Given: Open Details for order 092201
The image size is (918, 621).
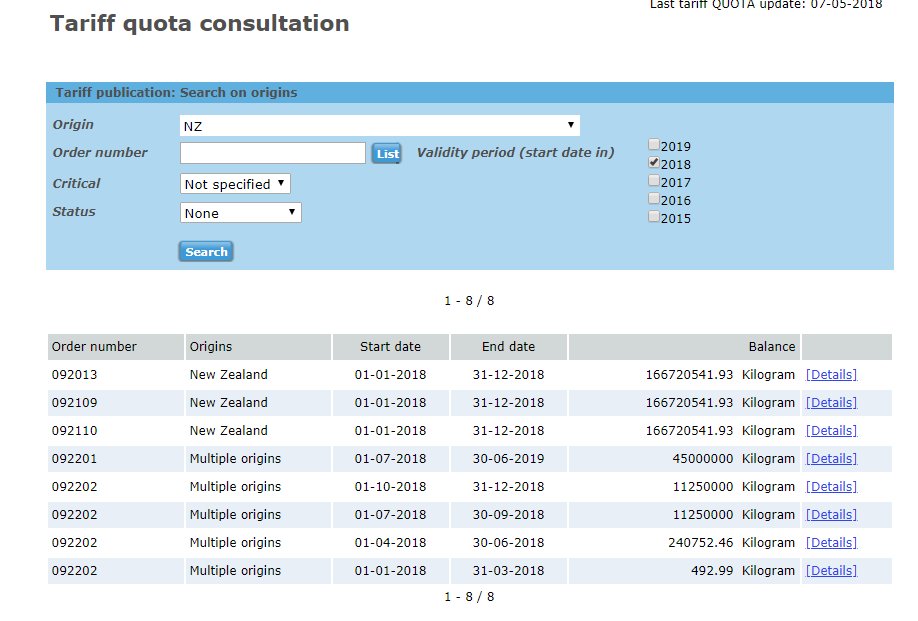Looking at the screenshot, I should [x=831, y=459].
